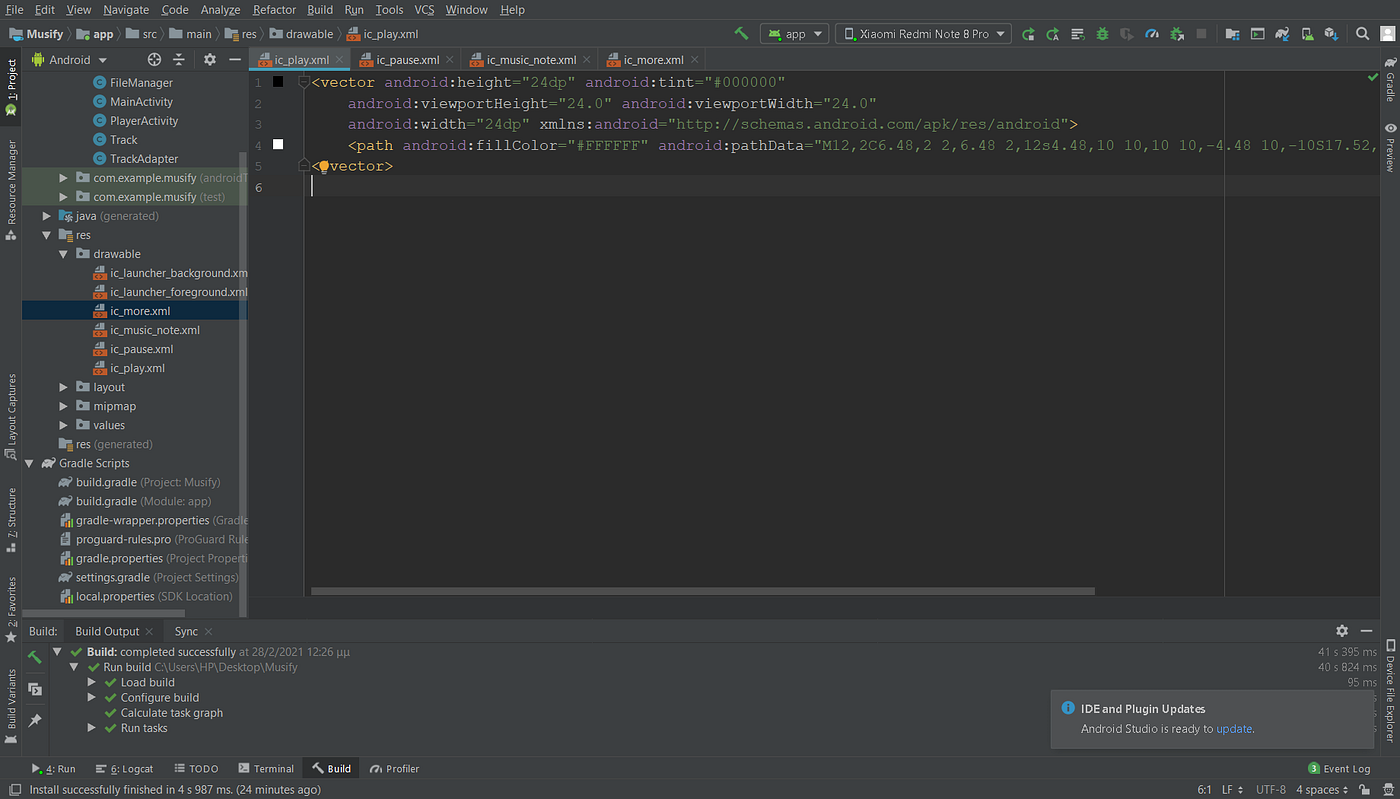Click the Sync Project with Gradle Files icon
Viewport: 1400px width, 799px height.
click(x=1282, y=33)
